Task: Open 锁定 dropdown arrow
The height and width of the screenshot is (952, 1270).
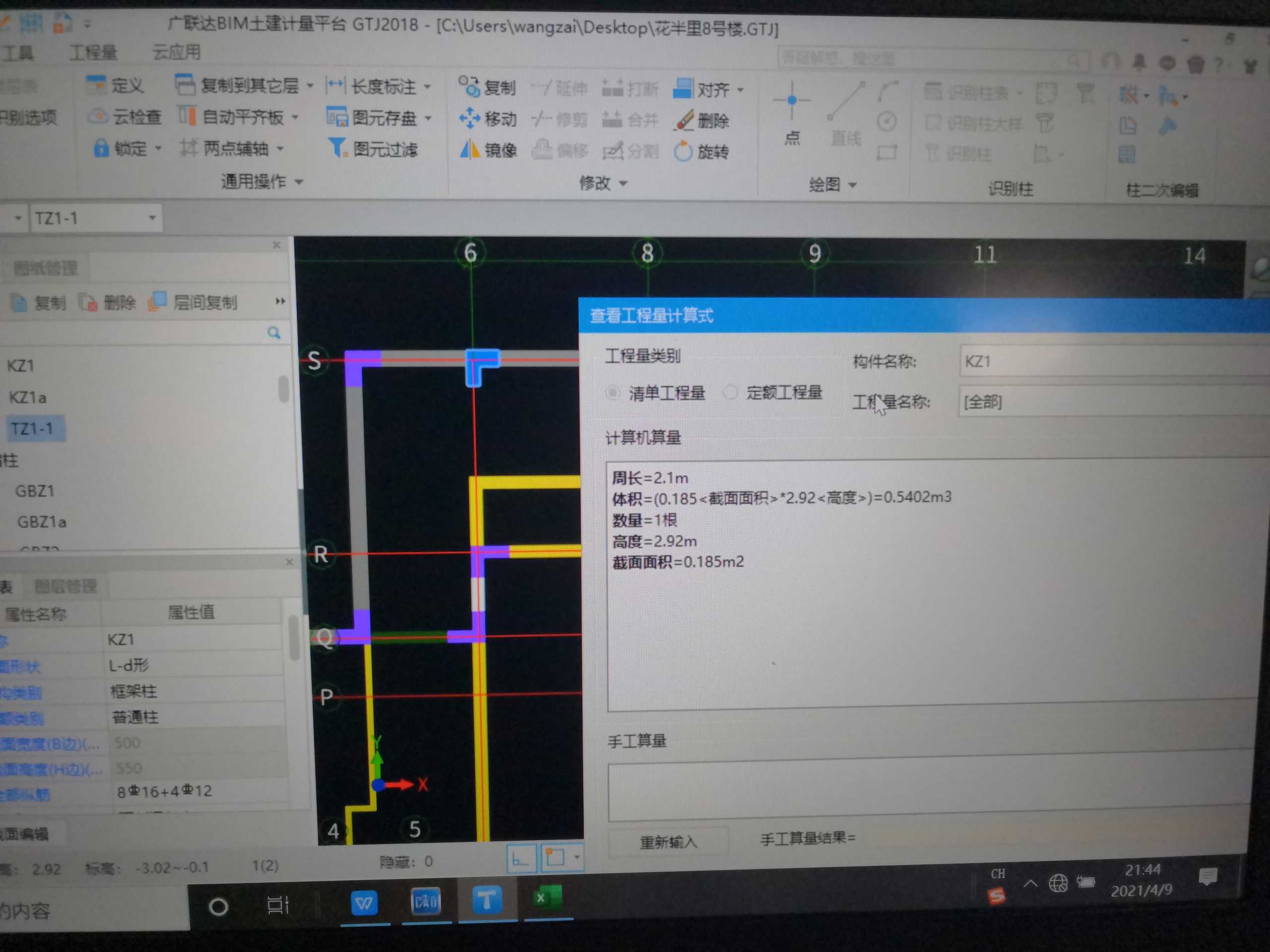Action: (158, 149)
